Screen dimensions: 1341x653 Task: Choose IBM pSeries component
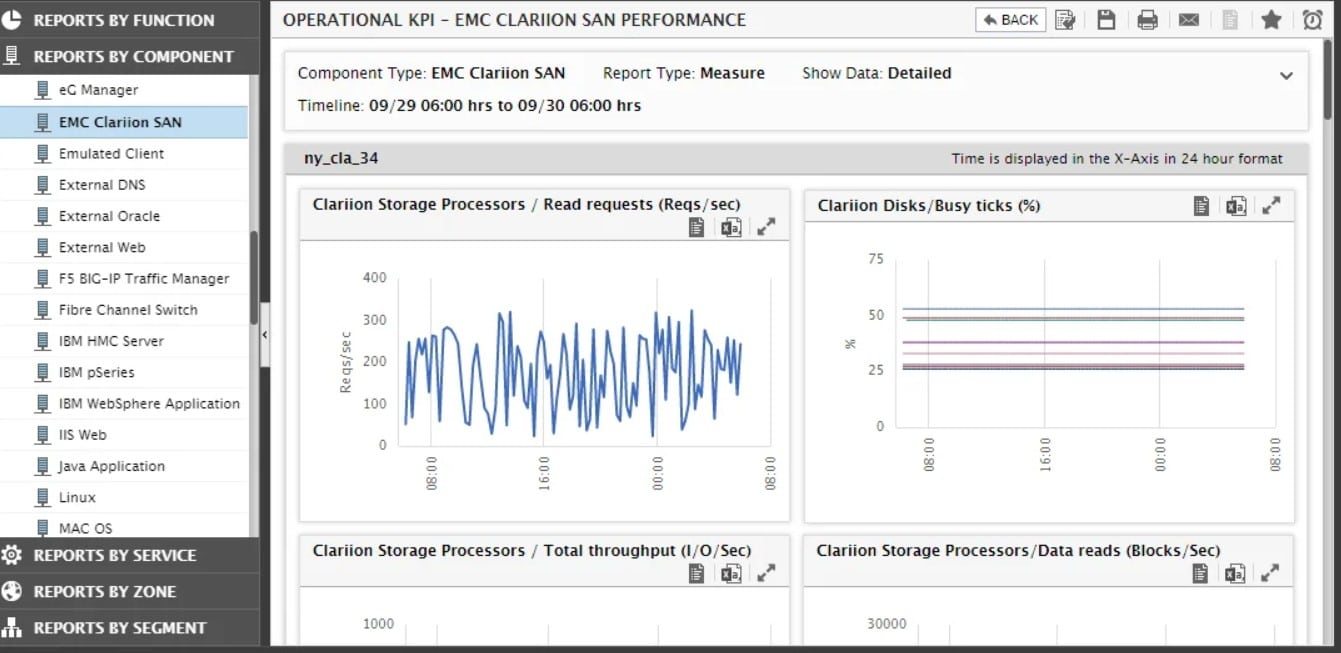tap(124, 372)
